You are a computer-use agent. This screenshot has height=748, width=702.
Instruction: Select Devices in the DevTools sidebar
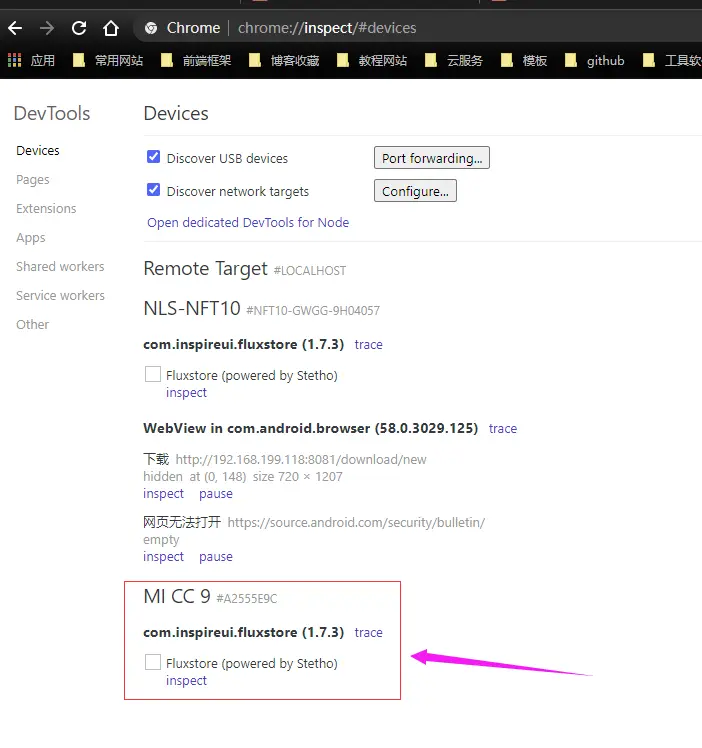point(38,151)
